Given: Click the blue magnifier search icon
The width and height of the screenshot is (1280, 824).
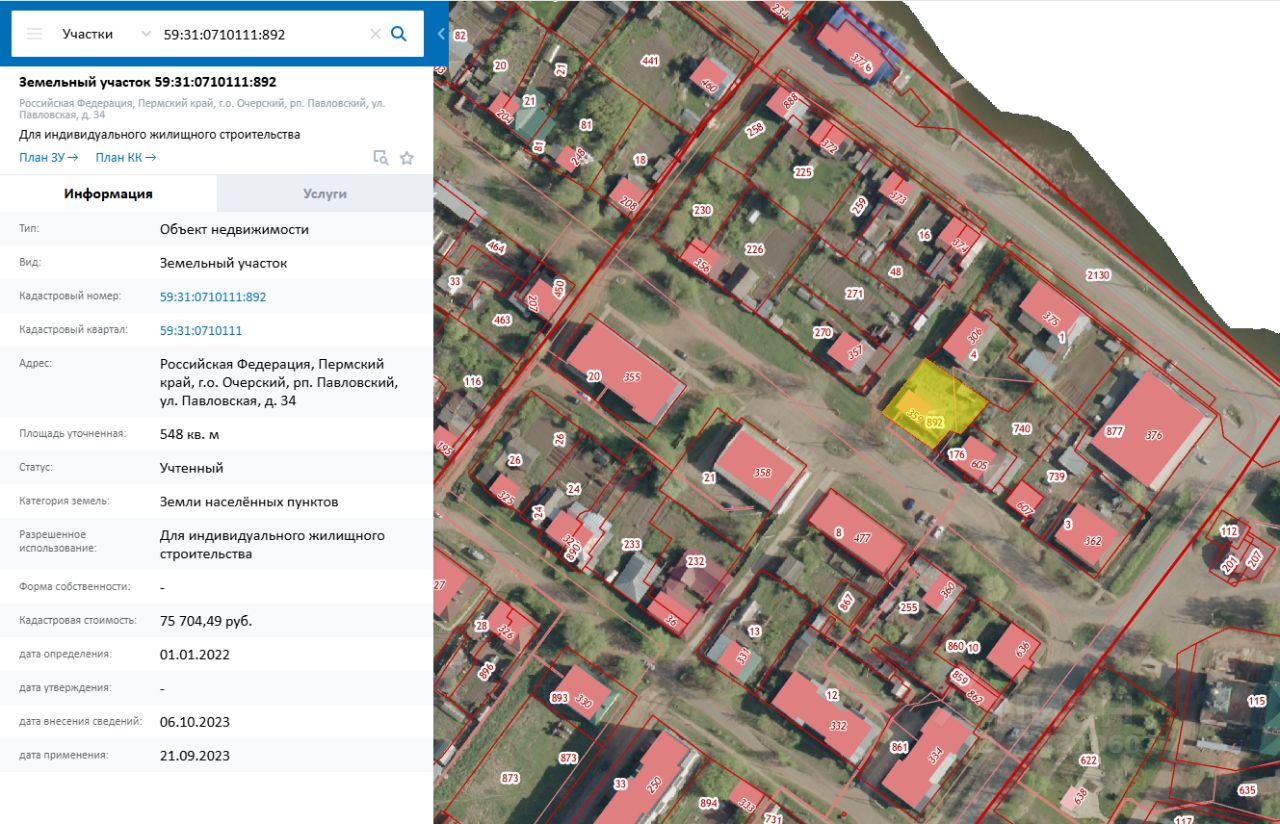Looking at the screenshot, I should coord(399,34).
